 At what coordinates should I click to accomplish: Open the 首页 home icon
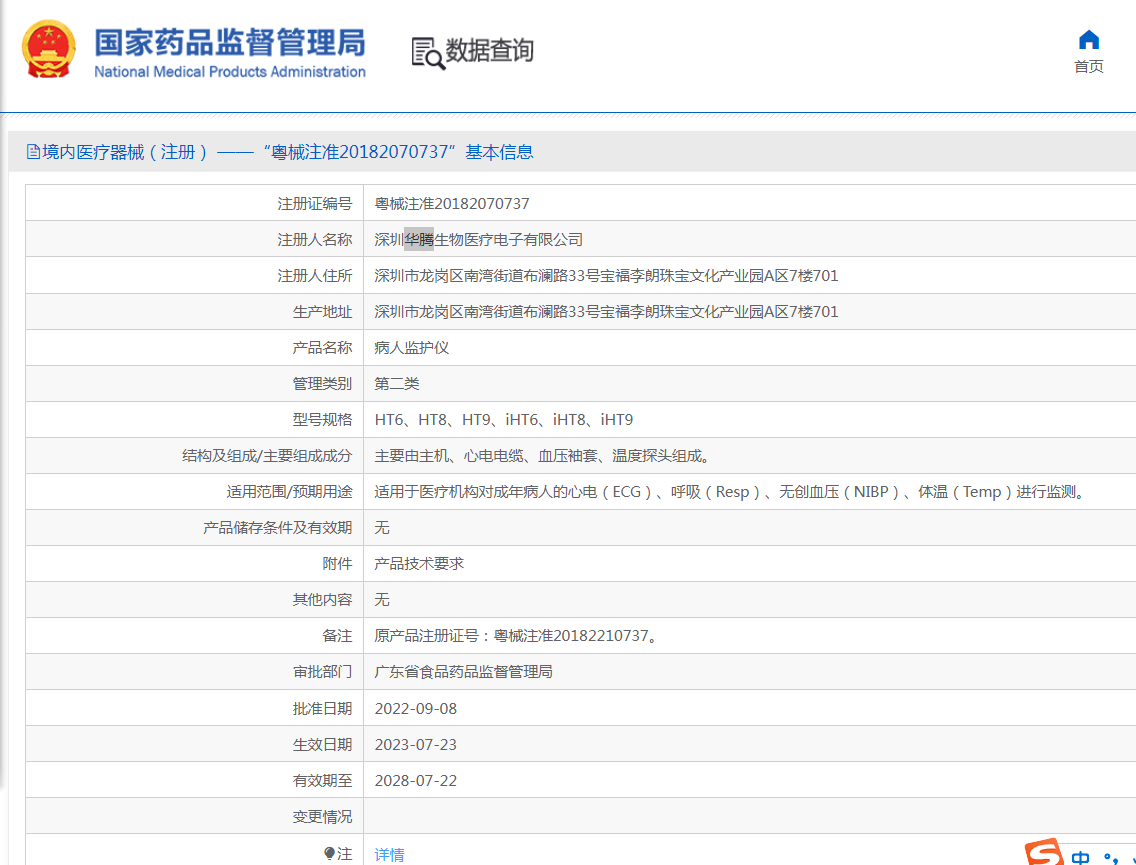point(1088,40)
